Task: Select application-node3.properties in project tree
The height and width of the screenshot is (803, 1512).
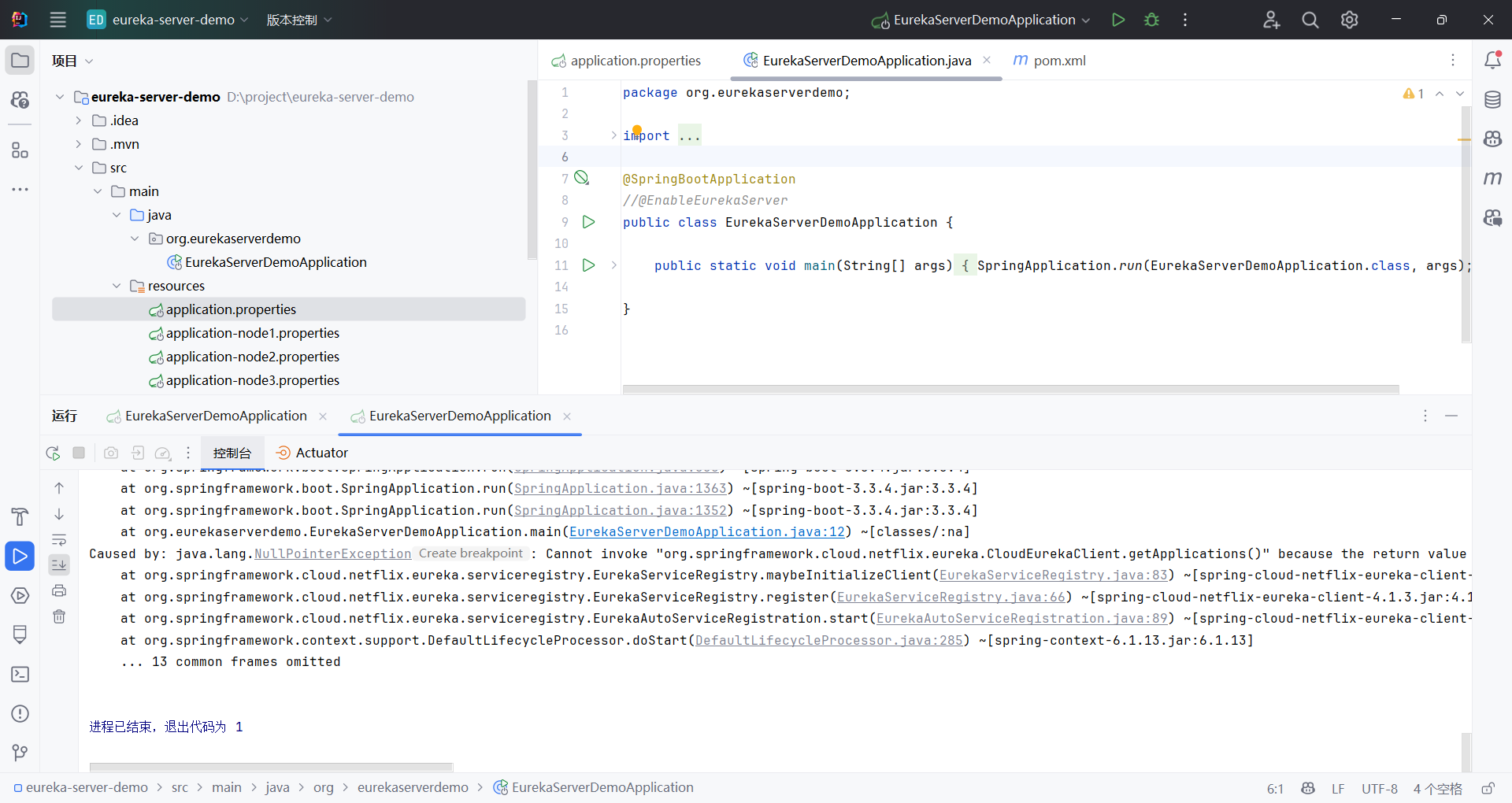Action: 253,380
